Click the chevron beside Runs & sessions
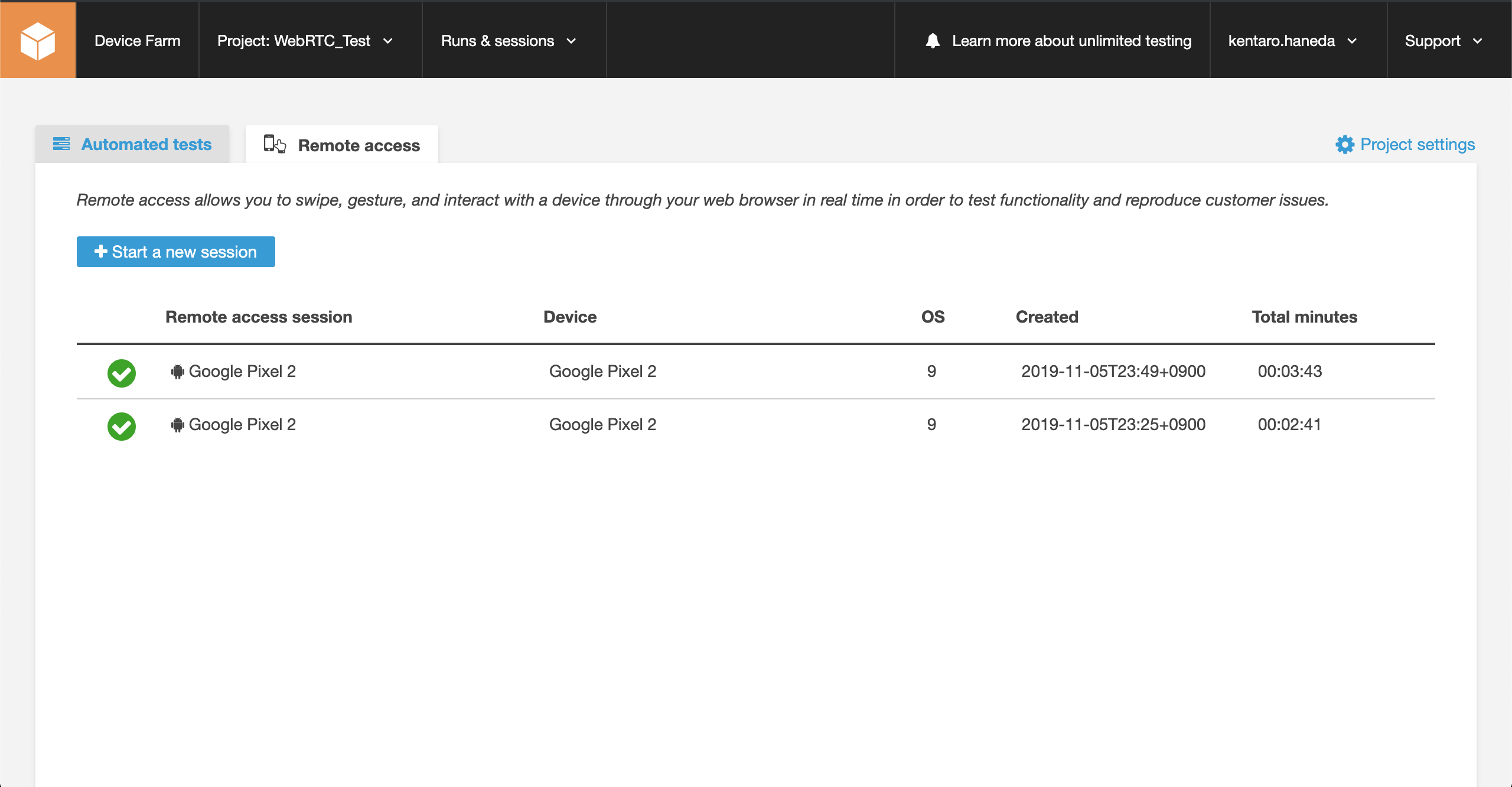The image size is (1512, 787). coord(571,41)
